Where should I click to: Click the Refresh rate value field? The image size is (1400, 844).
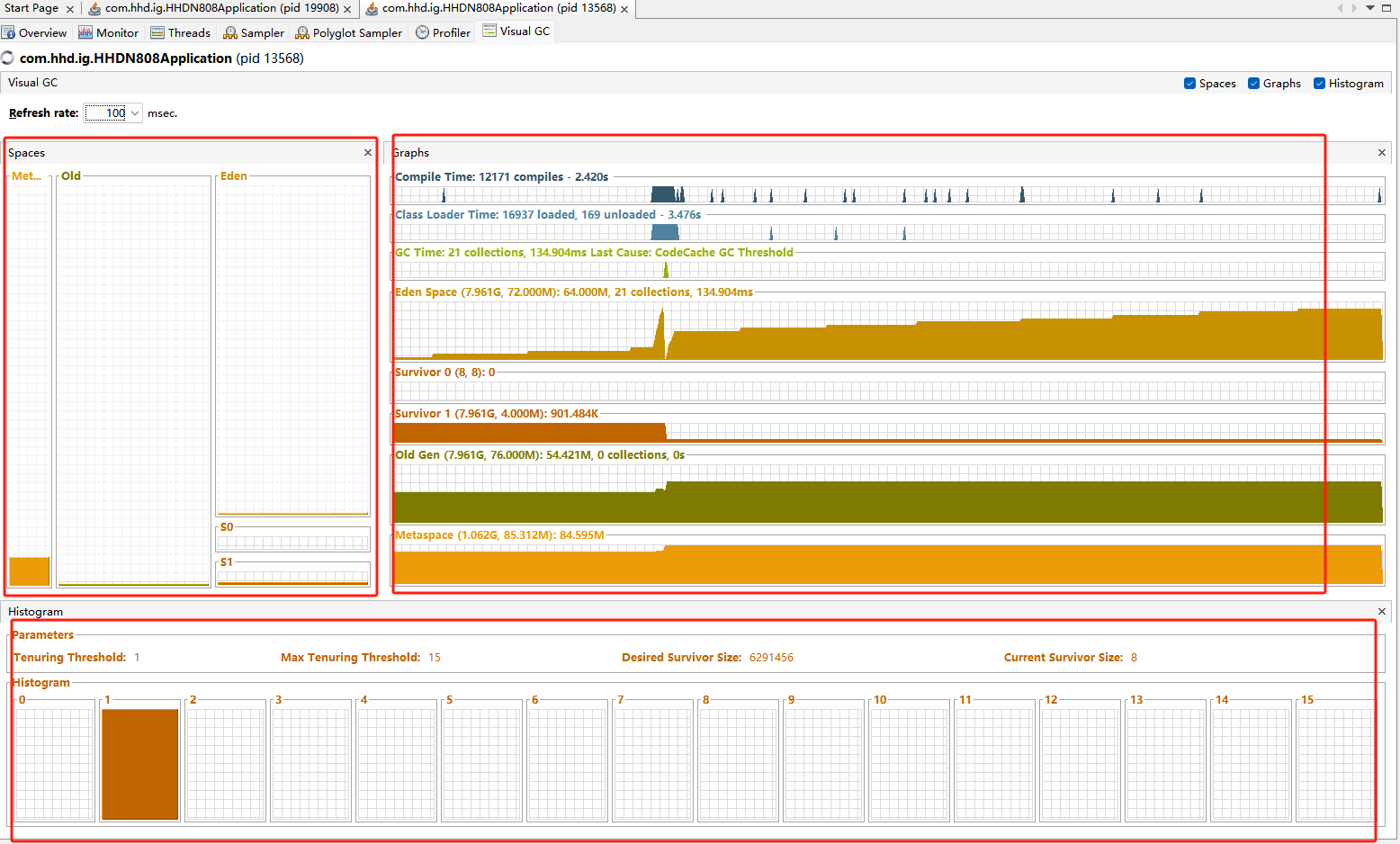pyautogui.click(x=107, y=113)
